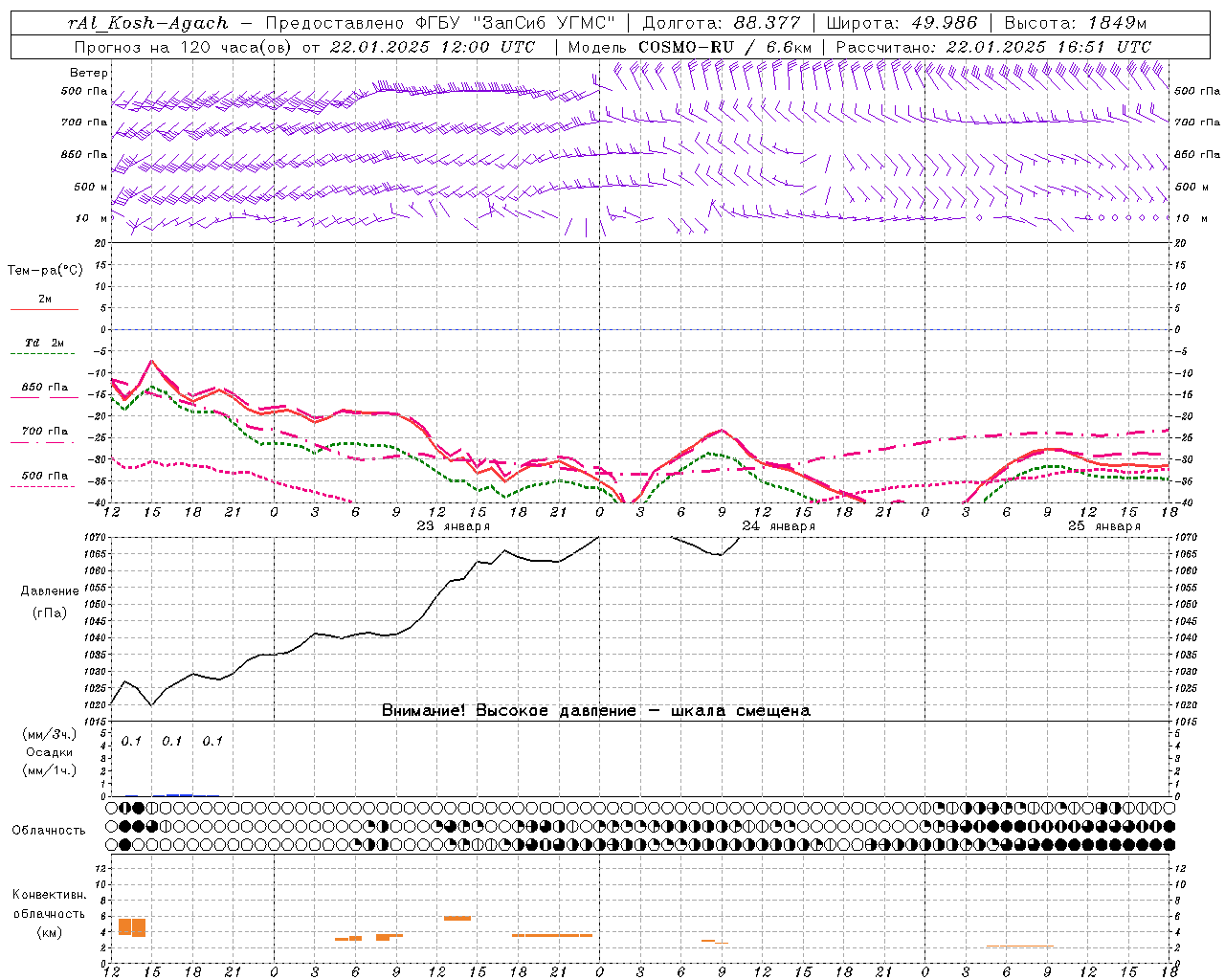Image resolution: width=1225 pixels, height=980 pixels.
Task: Select the Тем-ра(°C) temperature axis title
Action: pos(45,271)
